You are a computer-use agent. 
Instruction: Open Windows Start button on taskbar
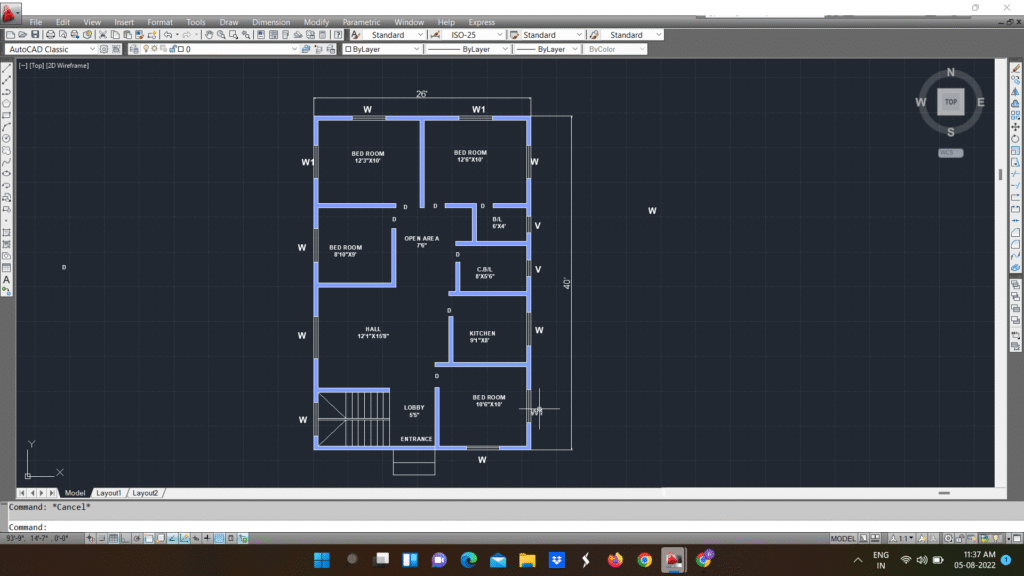[322, 560]
